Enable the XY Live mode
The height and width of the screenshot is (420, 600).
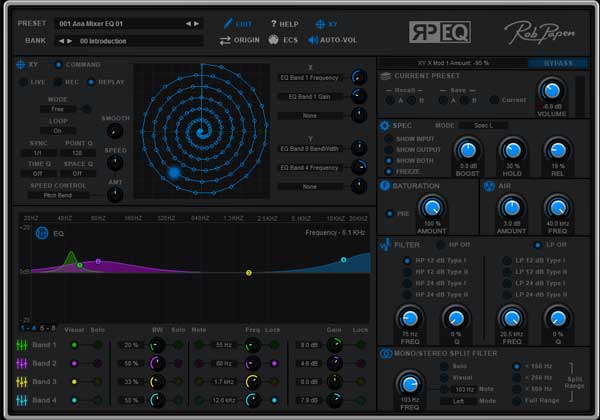[24, 82]
